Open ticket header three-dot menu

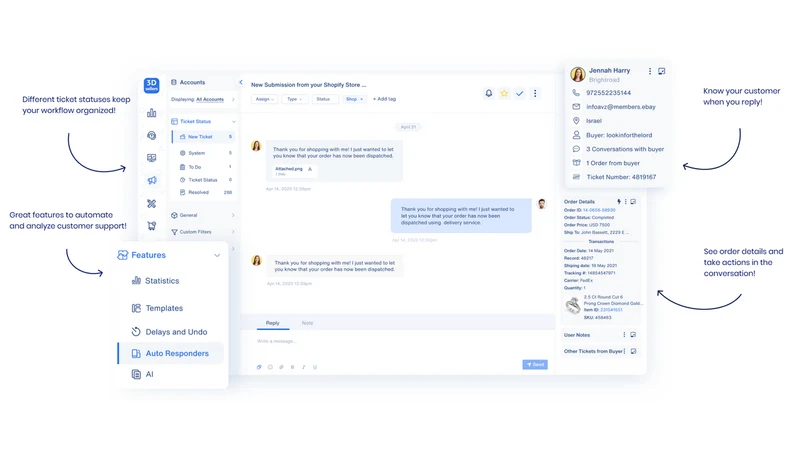tap(535, 93)
